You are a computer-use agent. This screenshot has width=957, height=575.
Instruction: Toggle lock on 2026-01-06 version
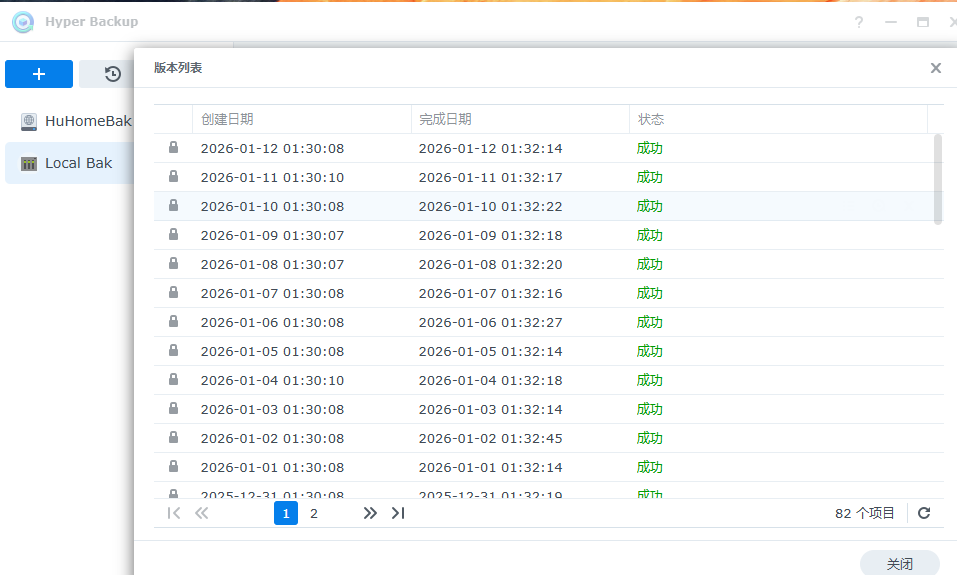tap(173, 321)
